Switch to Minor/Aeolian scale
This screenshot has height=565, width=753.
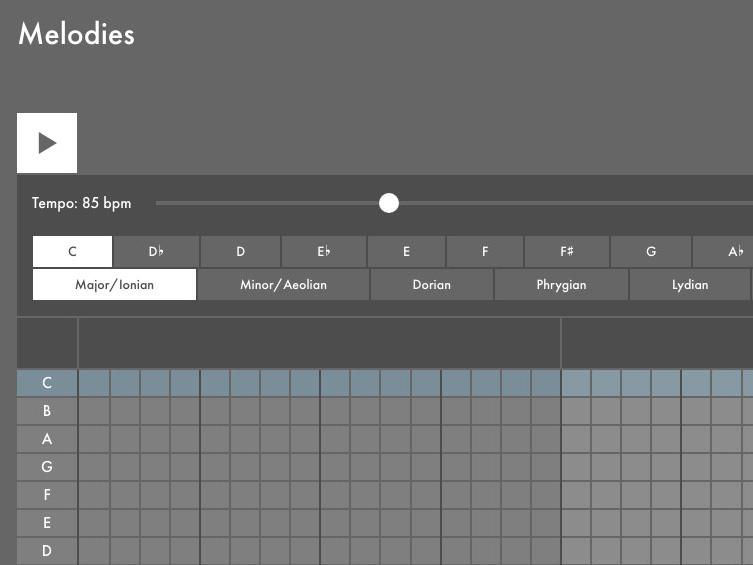[283, 285]
